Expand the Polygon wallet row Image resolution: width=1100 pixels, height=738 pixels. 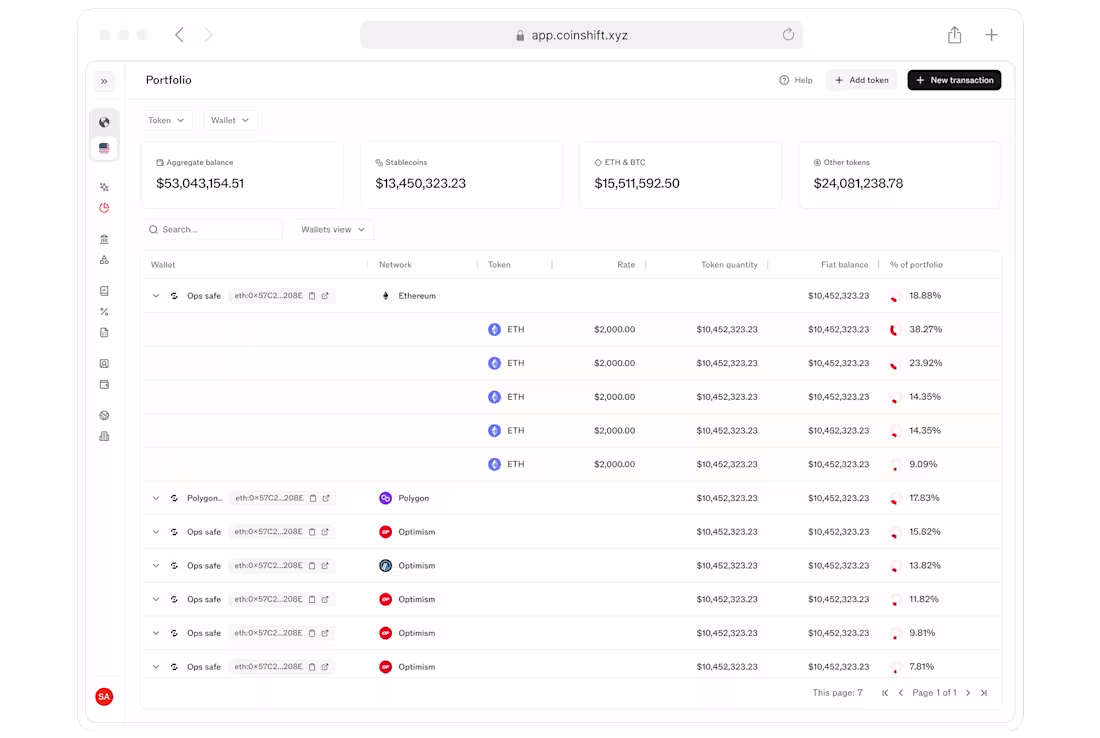click(155, 497)
